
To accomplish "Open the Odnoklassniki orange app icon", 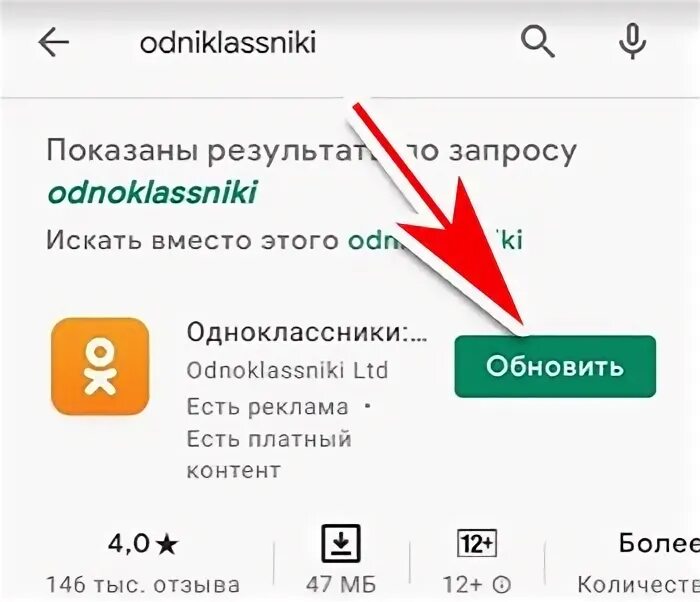I will tap(100, 366).
